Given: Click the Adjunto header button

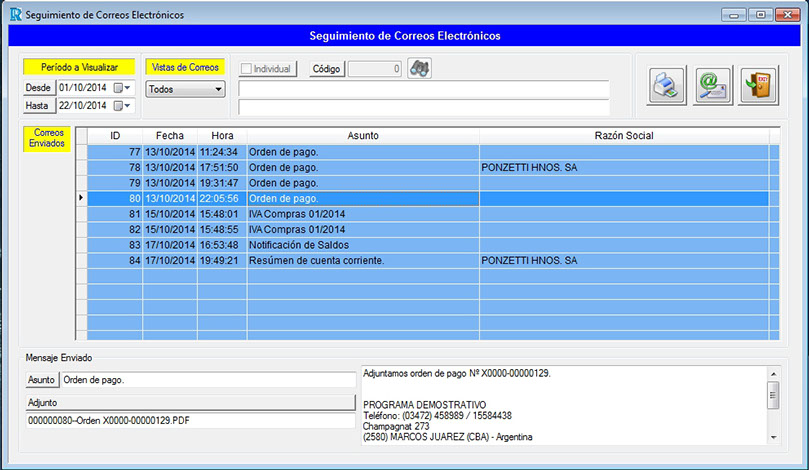Looking at the screenshot, I should (x=190, y=402).
